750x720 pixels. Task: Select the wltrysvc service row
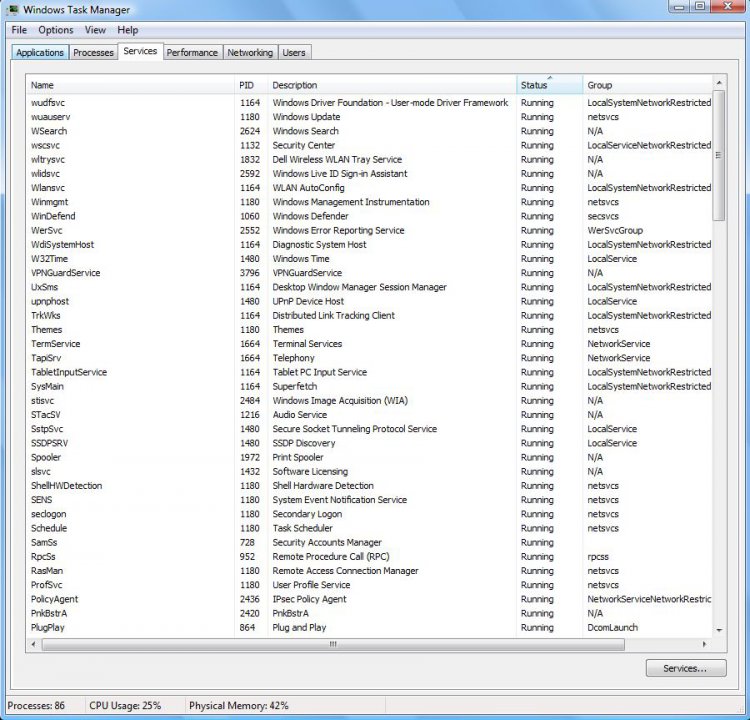click(369, 159)
